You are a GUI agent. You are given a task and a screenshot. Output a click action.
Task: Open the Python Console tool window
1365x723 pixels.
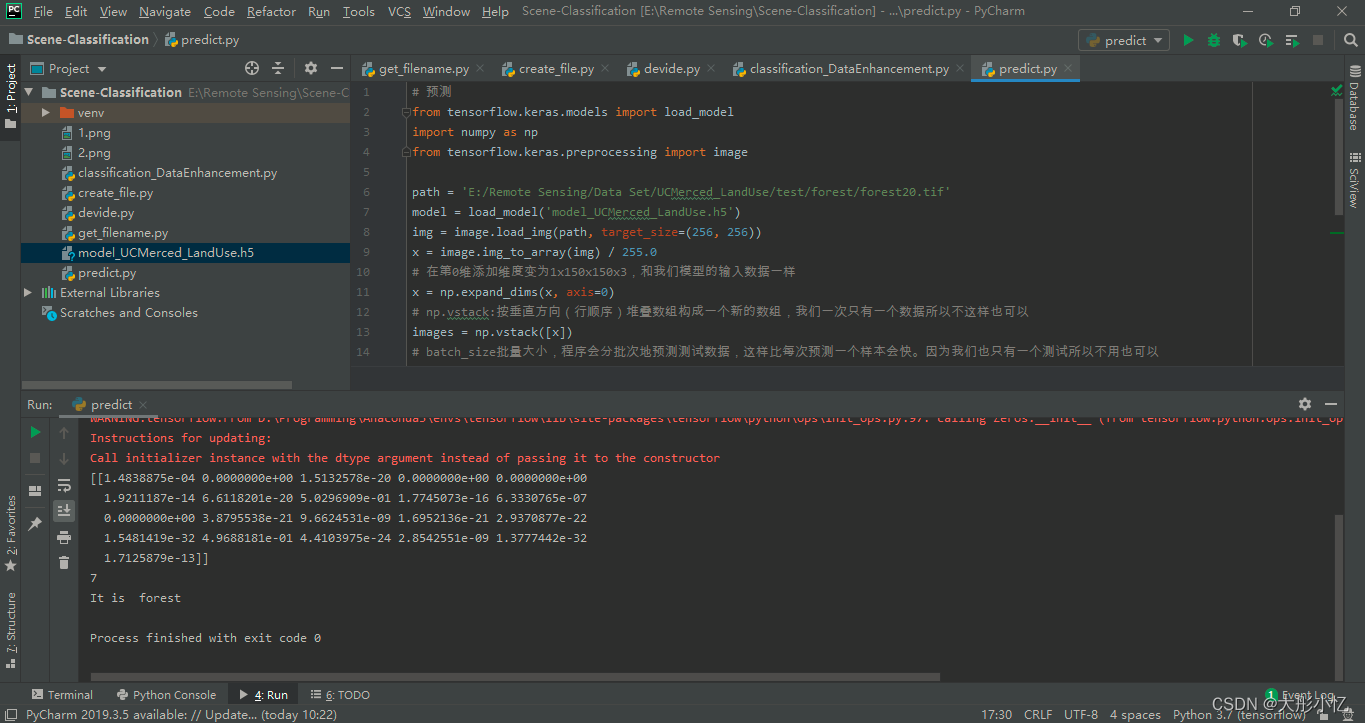click(x=166, y=694)
